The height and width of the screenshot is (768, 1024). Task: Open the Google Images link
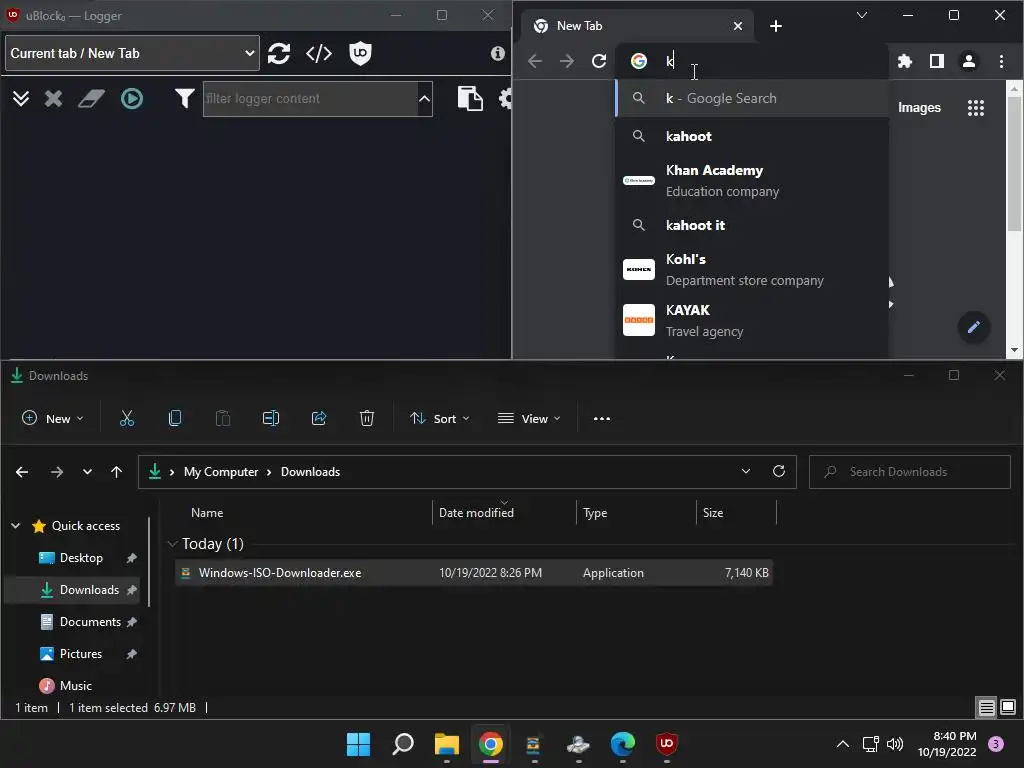click(x=919, y=108)
